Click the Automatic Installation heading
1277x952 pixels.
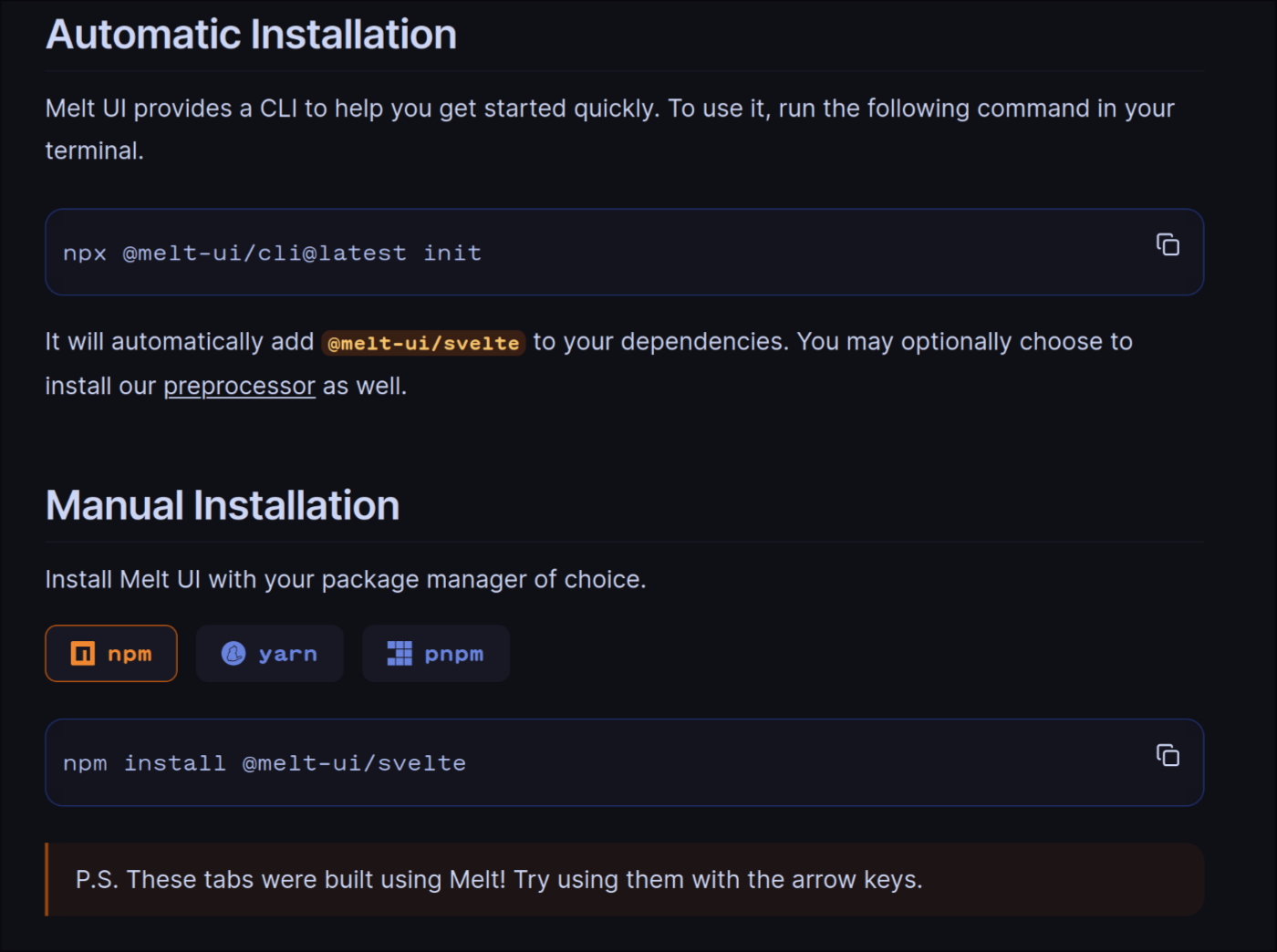tap(251, 35)
